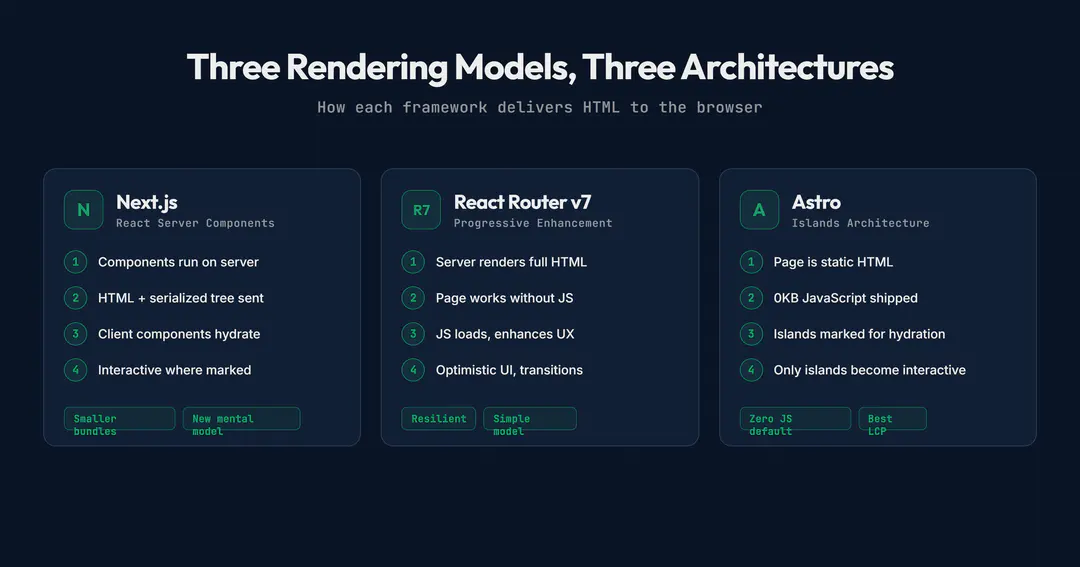Click step 1 circle beside Page is static HTML

[751, 262]
